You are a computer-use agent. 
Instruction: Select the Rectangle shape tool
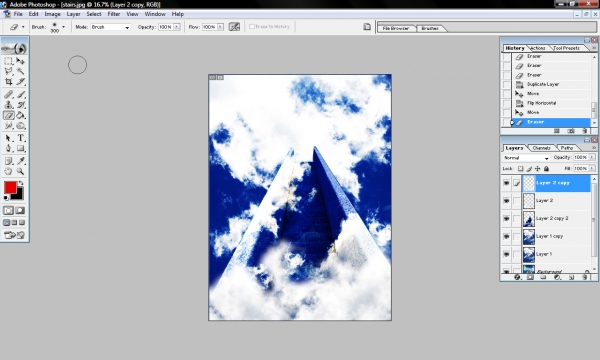click(20, 148)
